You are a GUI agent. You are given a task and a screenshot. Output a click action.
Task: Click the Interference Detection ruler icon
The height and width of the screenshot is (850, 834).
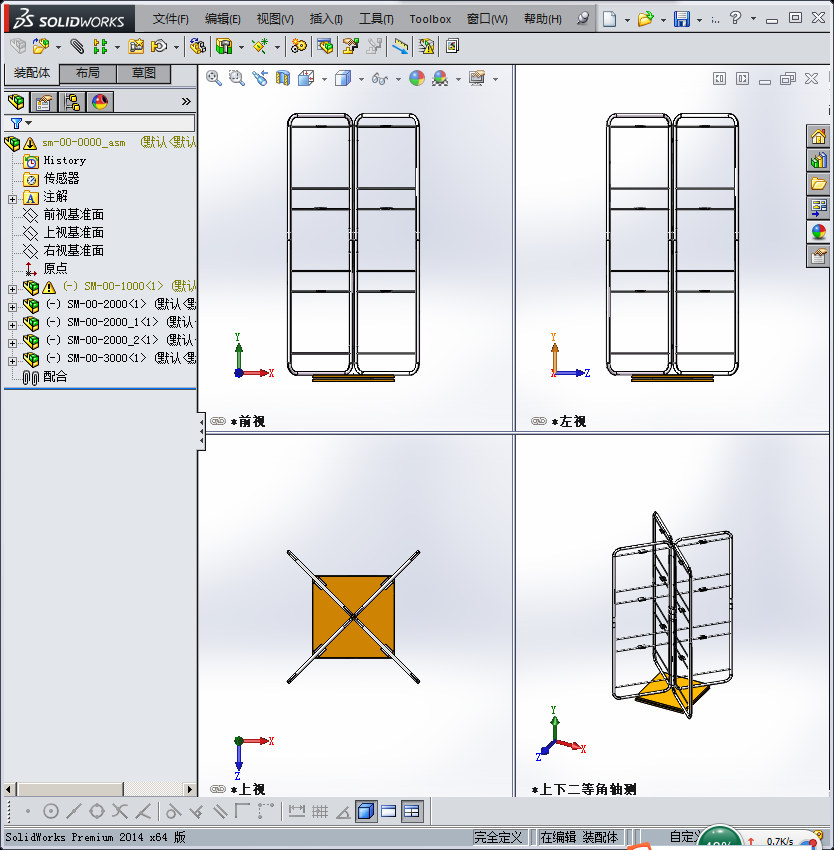(x=401, y=47)
